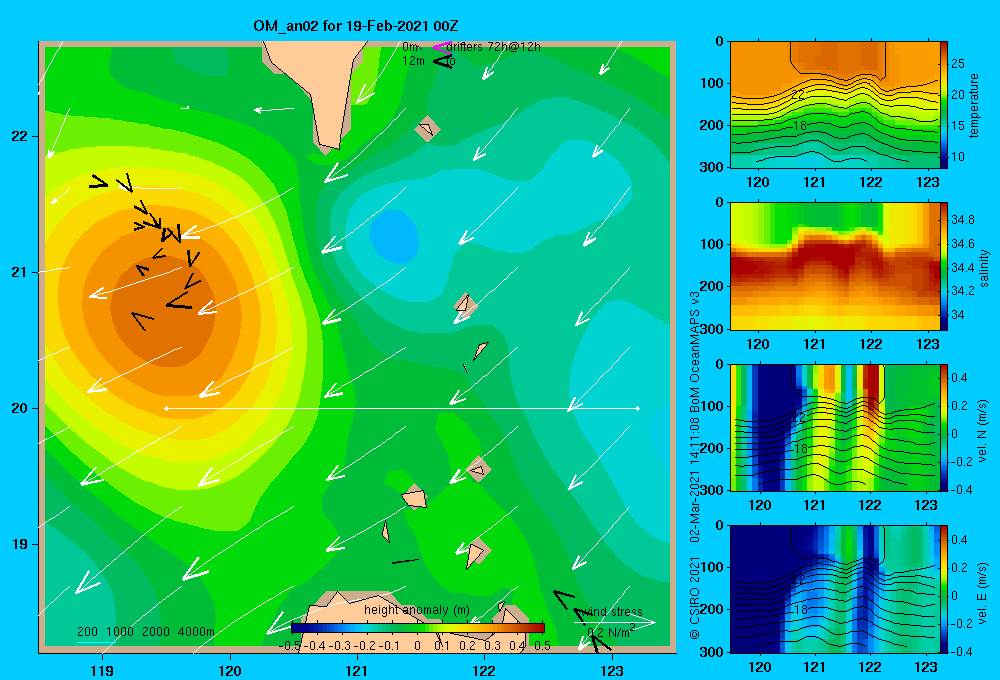Click the '0.2 N/m²' wind stress value
The image size is (1000, 680).
click(x=611, y=632)
